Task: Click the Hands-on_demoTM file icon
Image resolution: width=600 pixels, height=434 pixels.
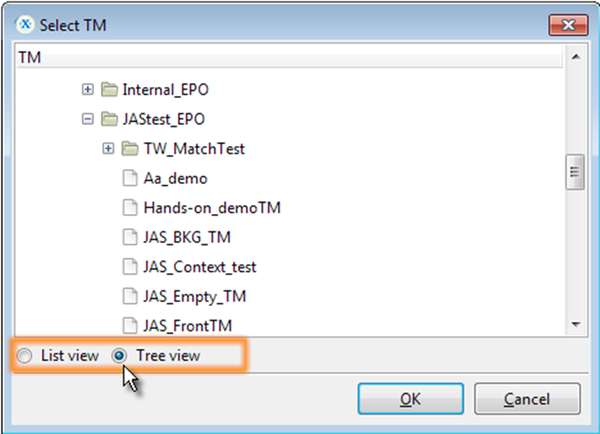Action: click(x=130, y=208)
